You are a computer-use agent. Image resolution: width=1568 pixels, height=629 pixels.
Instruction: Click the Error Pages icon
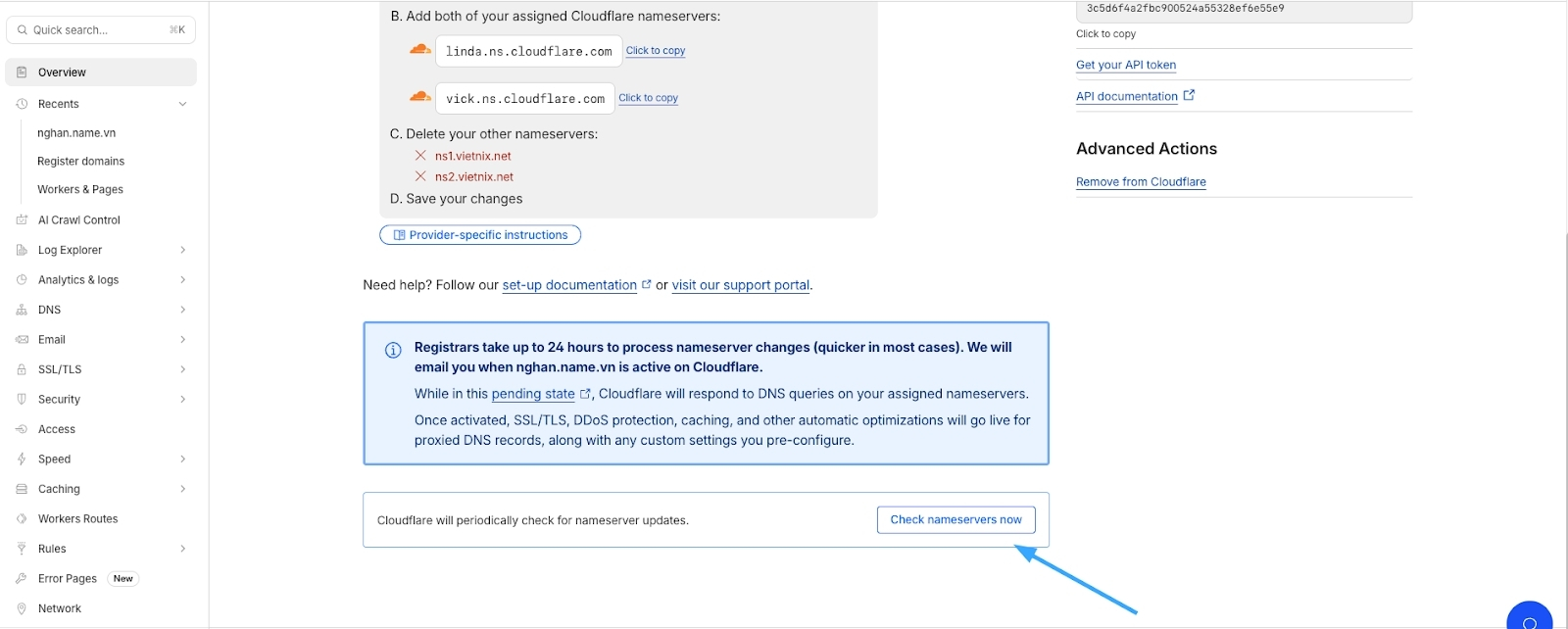click(x=22, y=579)
